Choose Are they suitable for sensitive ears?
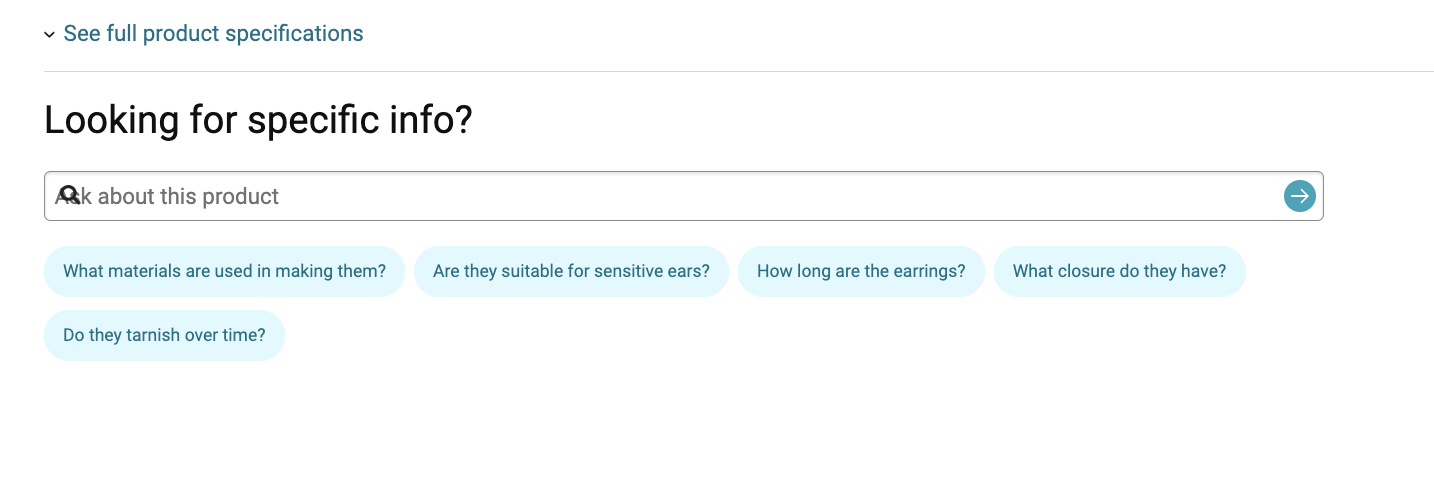This screenshot has height=484, width=1434. pyautogui.click(x=571, y=271)
